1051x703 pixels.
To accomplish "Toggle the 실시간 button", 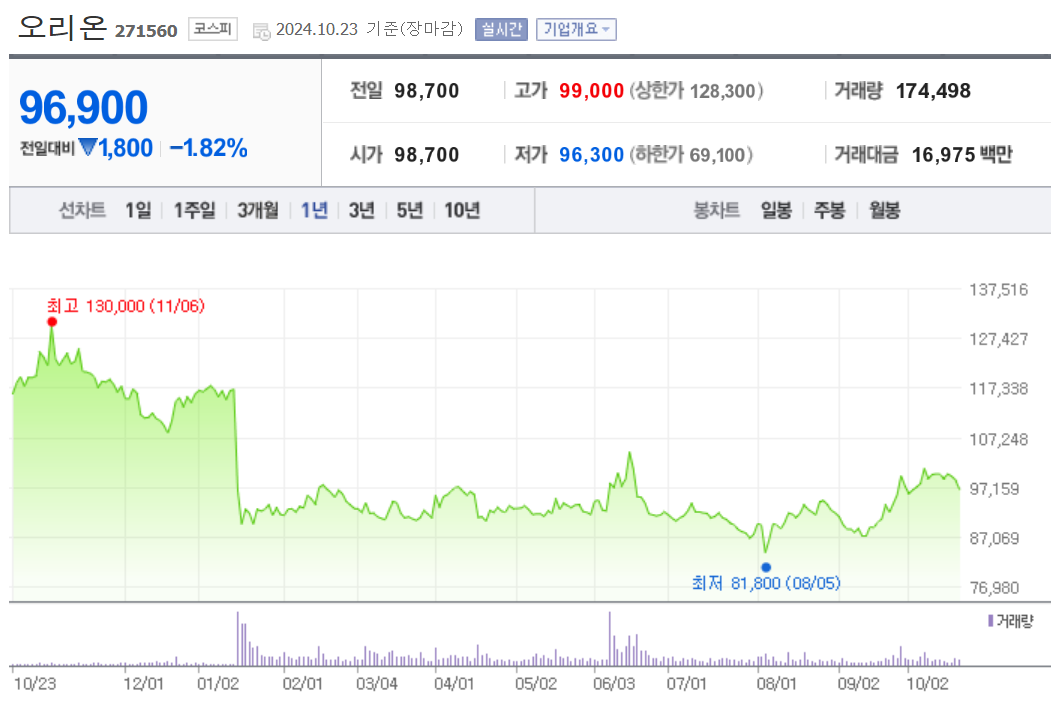I will [x=501, y=29].
